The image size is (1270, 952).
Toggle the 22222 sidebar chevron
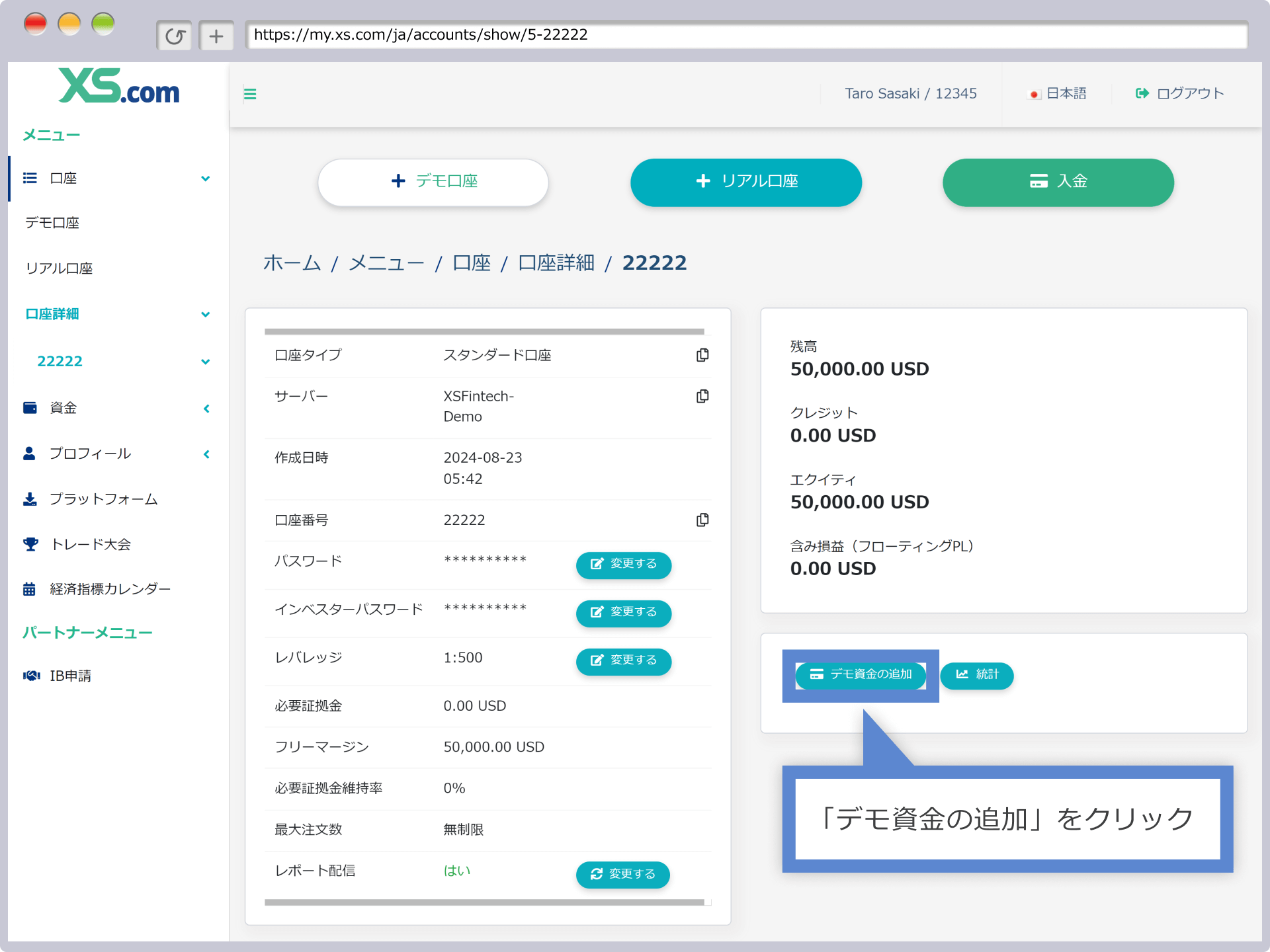click(x=206, y=362)
